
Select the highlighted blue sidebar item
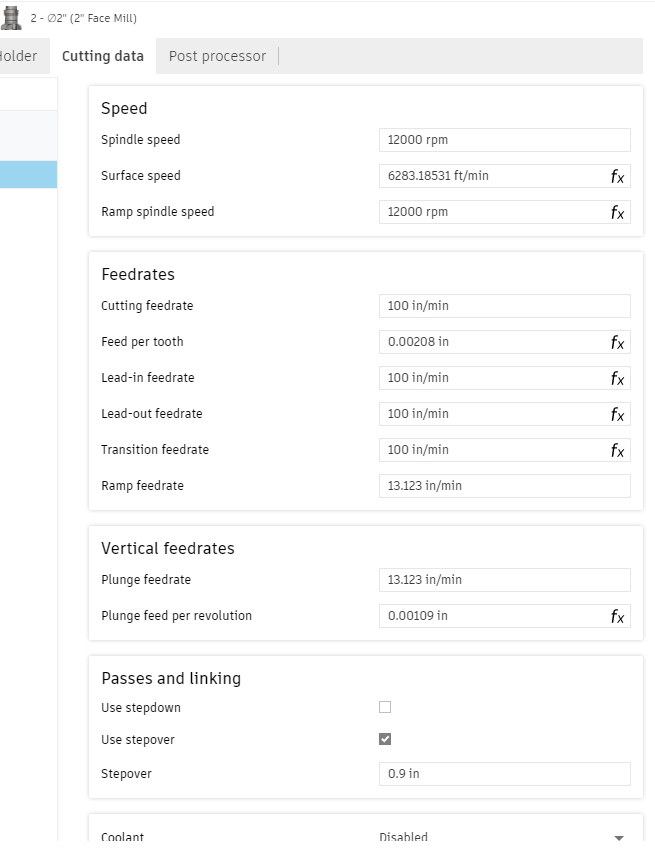coord(28,174)
